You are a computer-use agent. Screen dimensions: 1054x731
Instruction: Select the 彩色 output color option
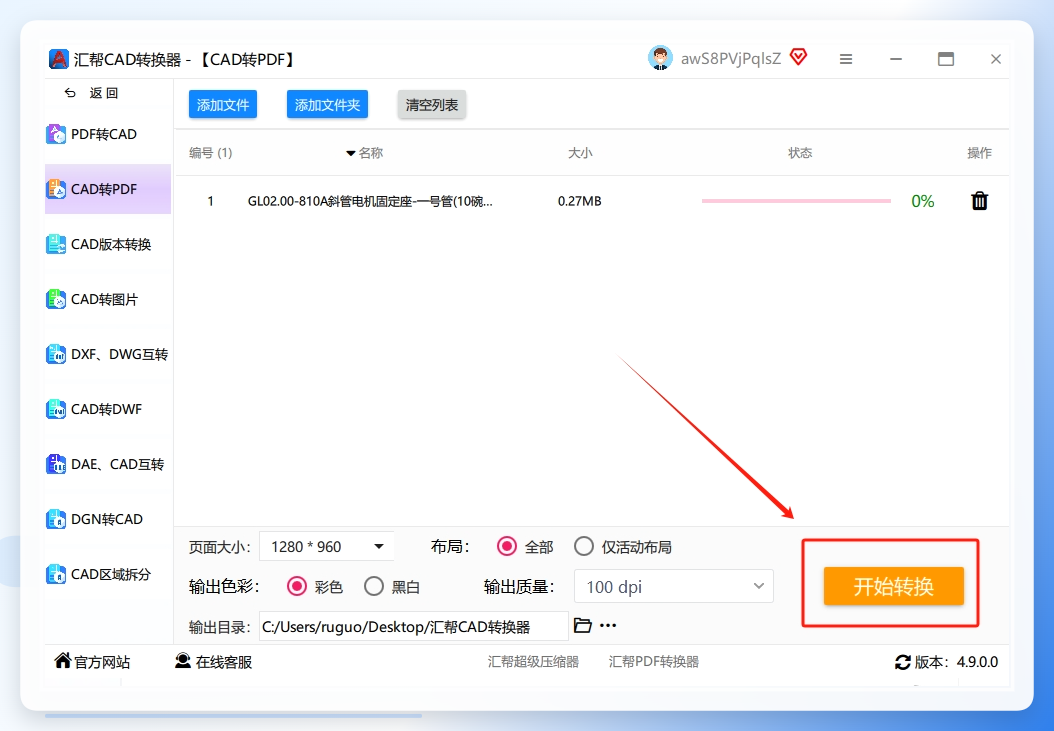[296, 586]
